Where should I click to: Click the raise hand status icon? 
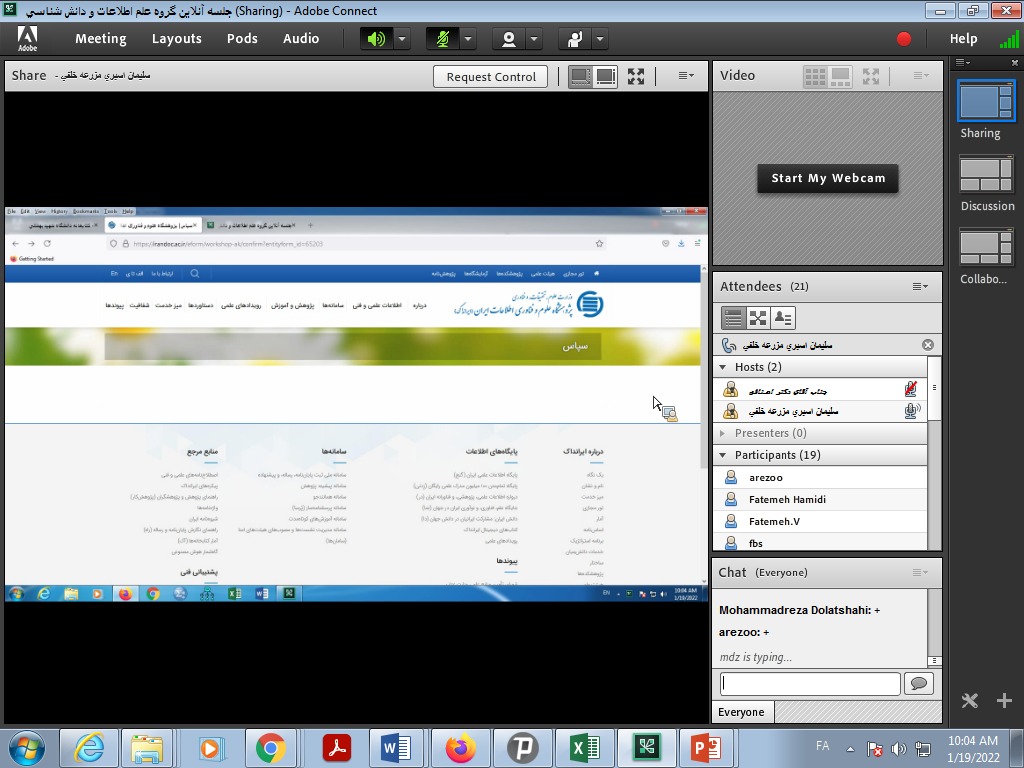(574, 39)
